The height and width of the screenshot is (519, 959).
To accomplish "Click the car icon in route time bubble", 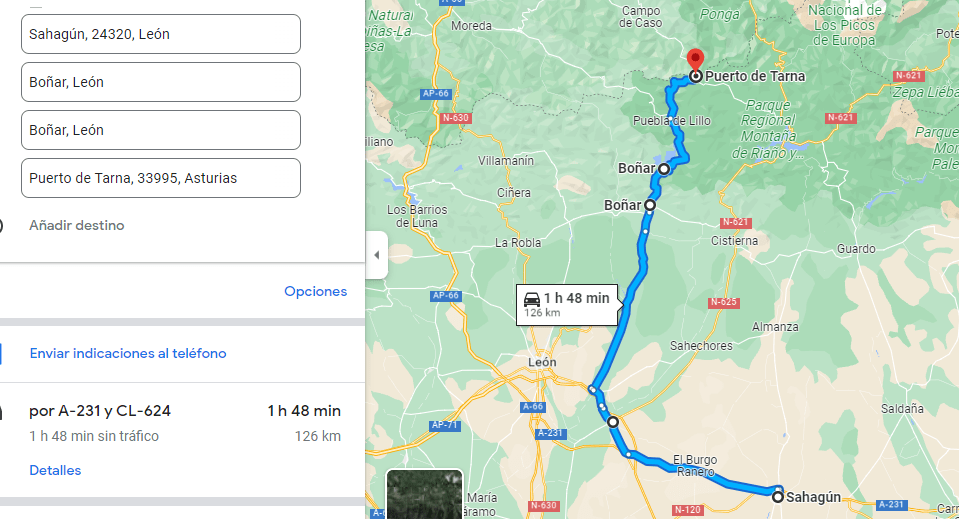I will [x=532, y=299].
